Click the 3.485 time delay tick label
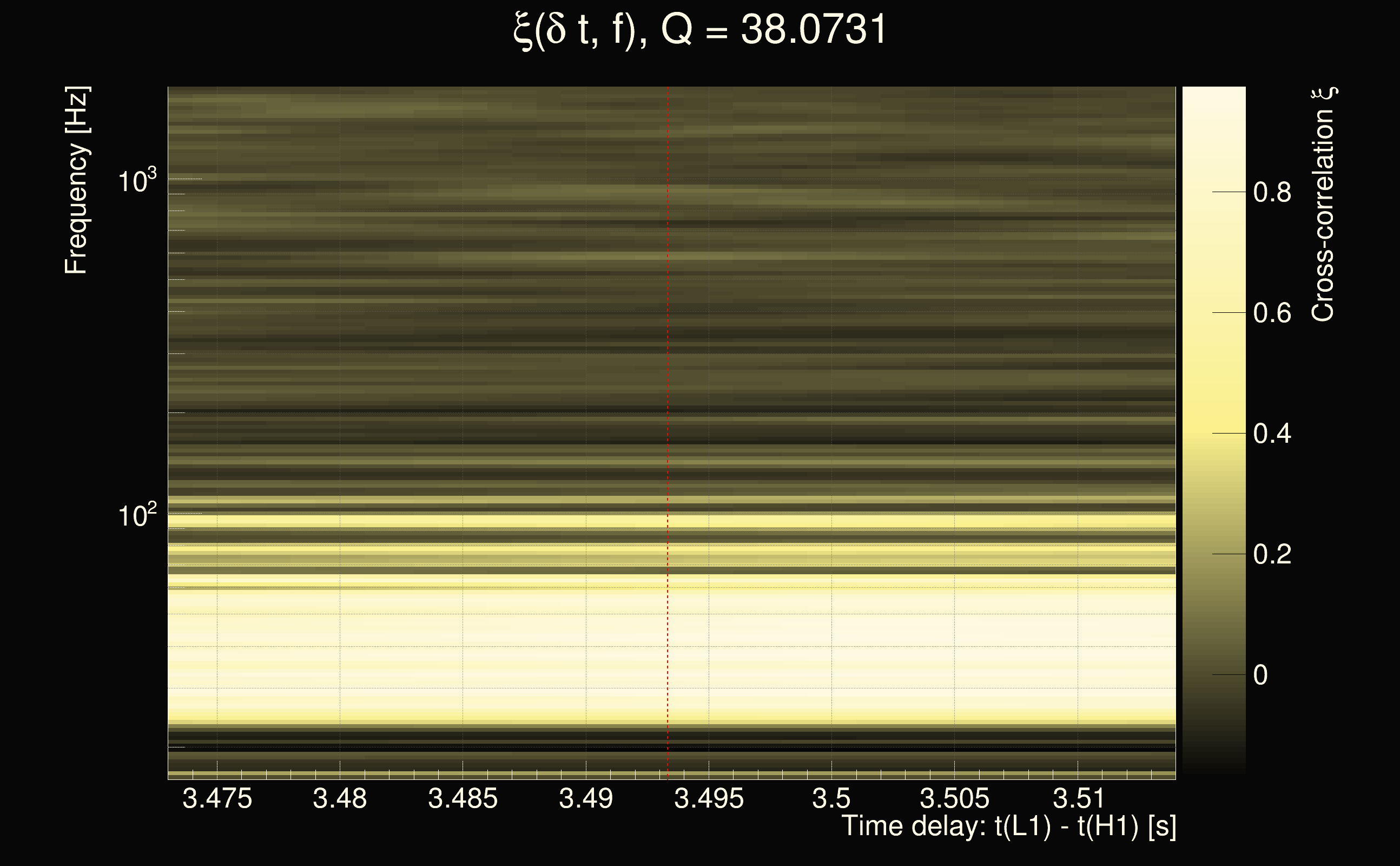 (x=463, y=798)
